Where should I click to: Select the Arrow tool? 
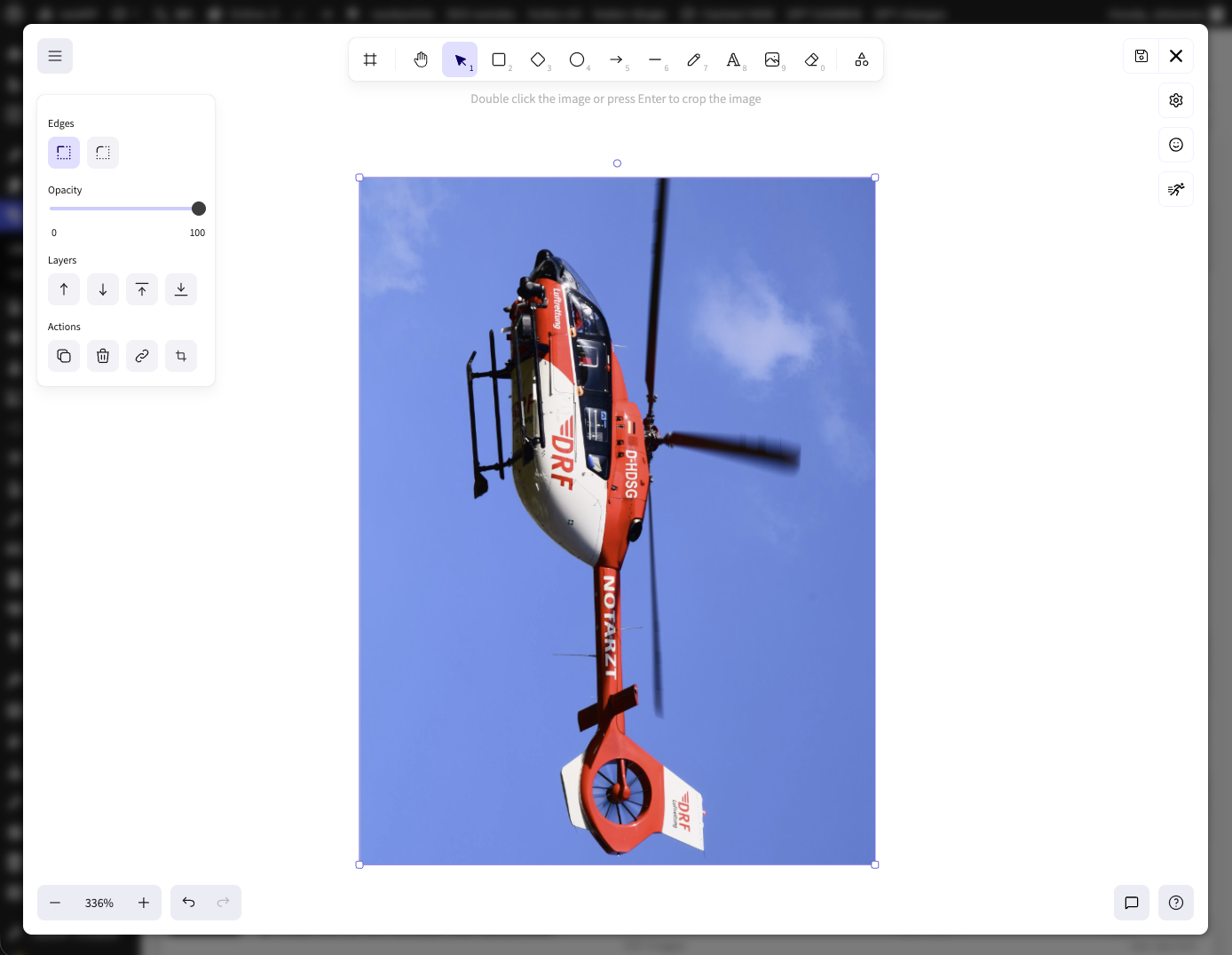click(616, 59)
